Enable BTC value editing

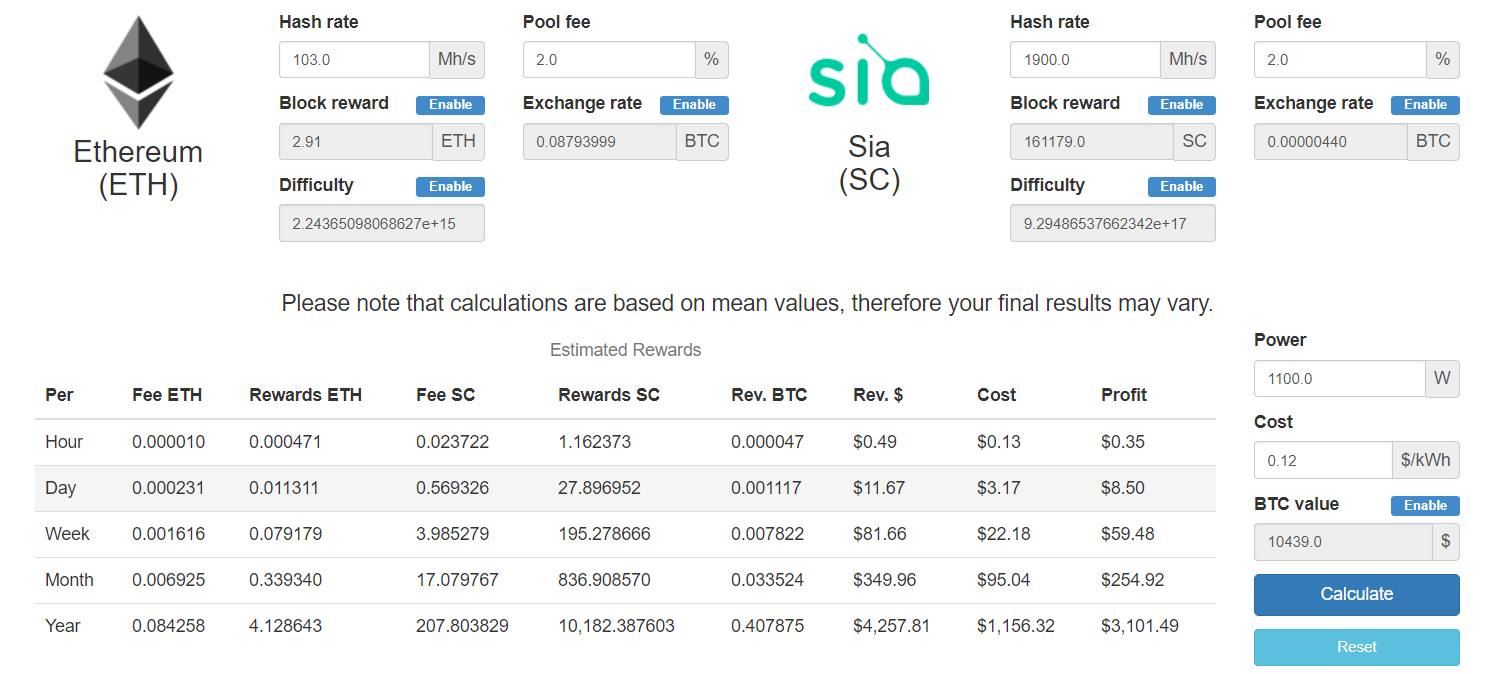click(1425, 506)
